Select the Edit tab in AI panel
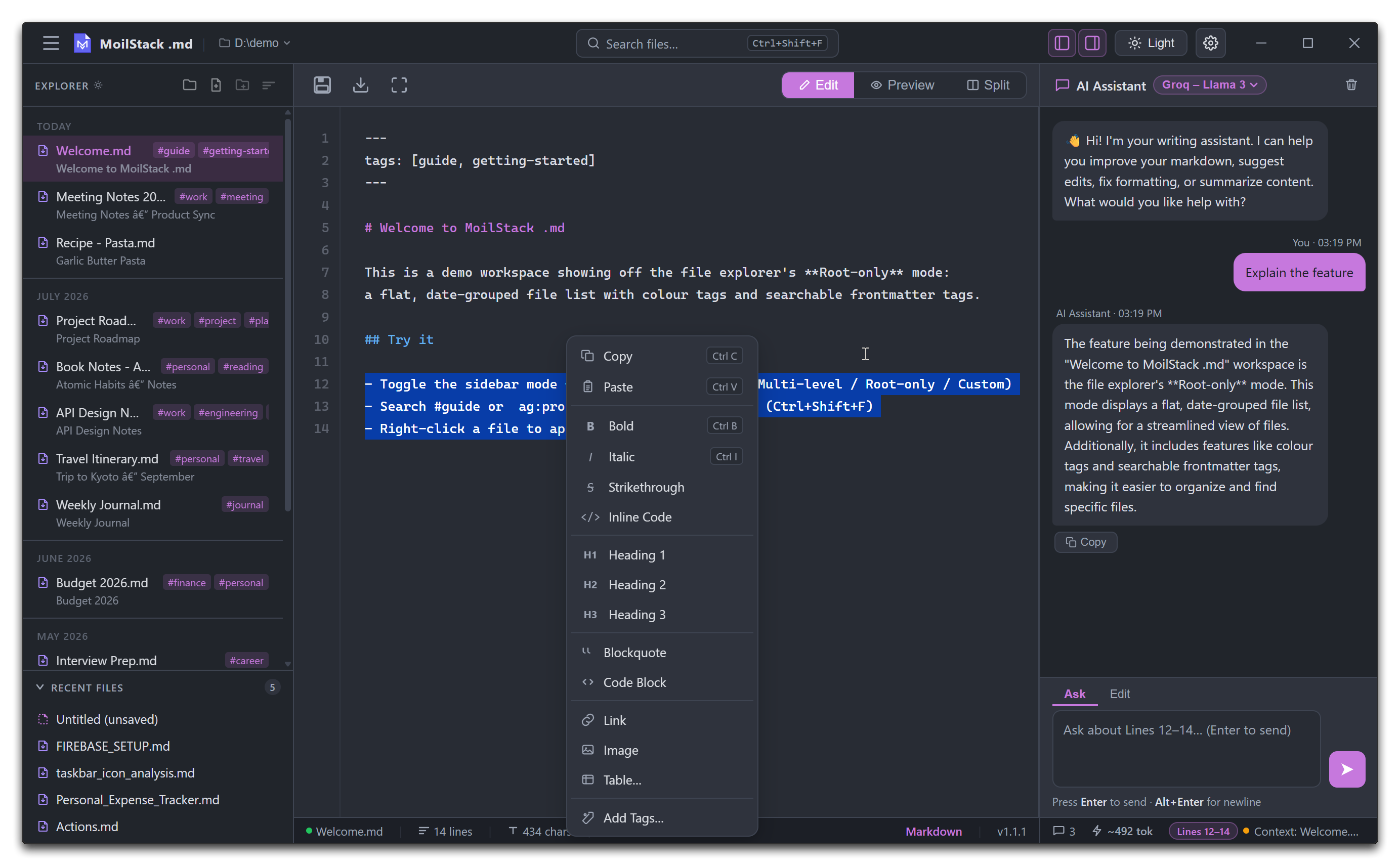The width and height of the screenshot is (1400, 866). [1119, 694]
